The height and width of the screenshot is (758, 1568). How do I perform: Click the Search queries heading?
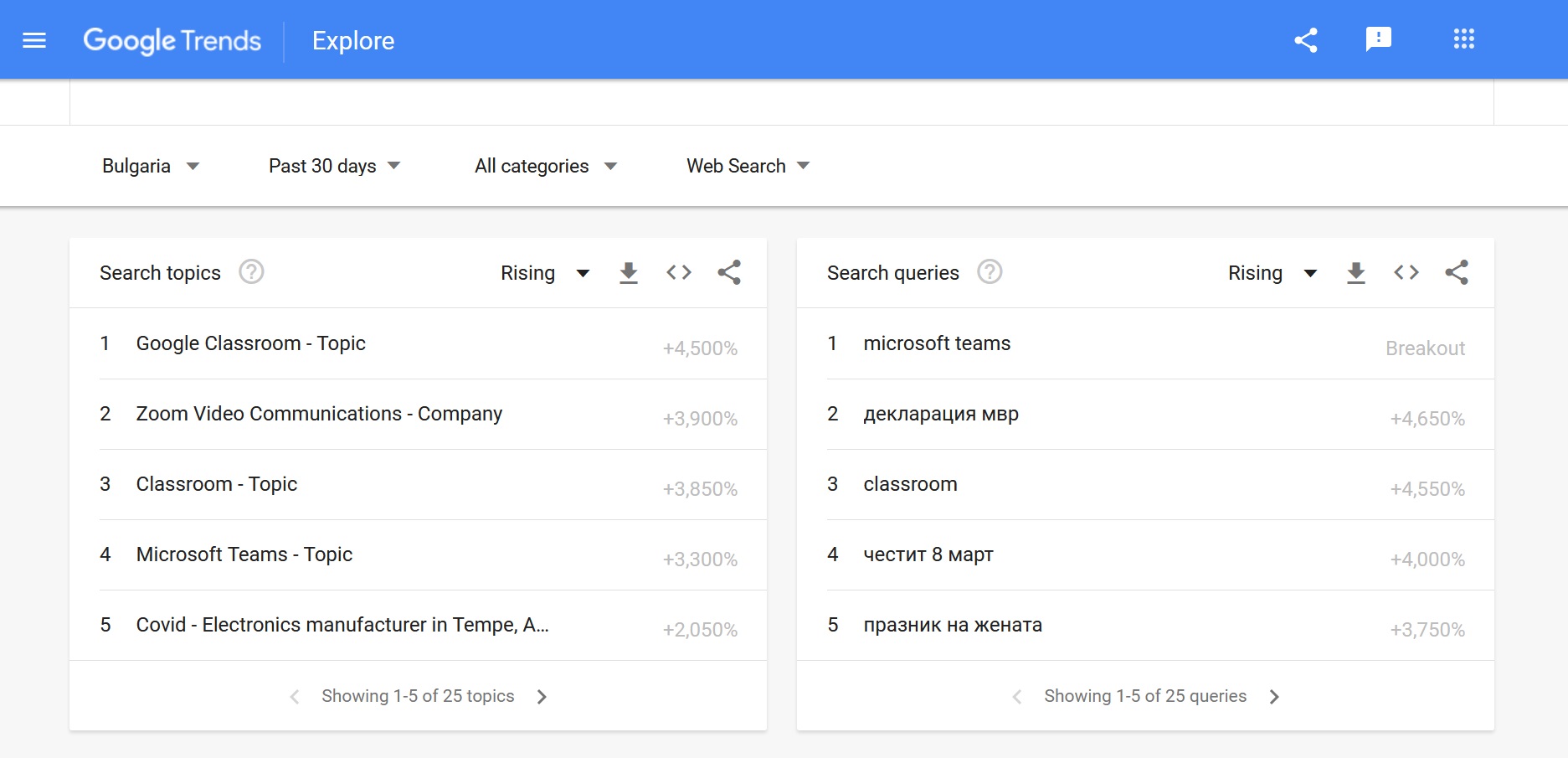pos(893,273)
